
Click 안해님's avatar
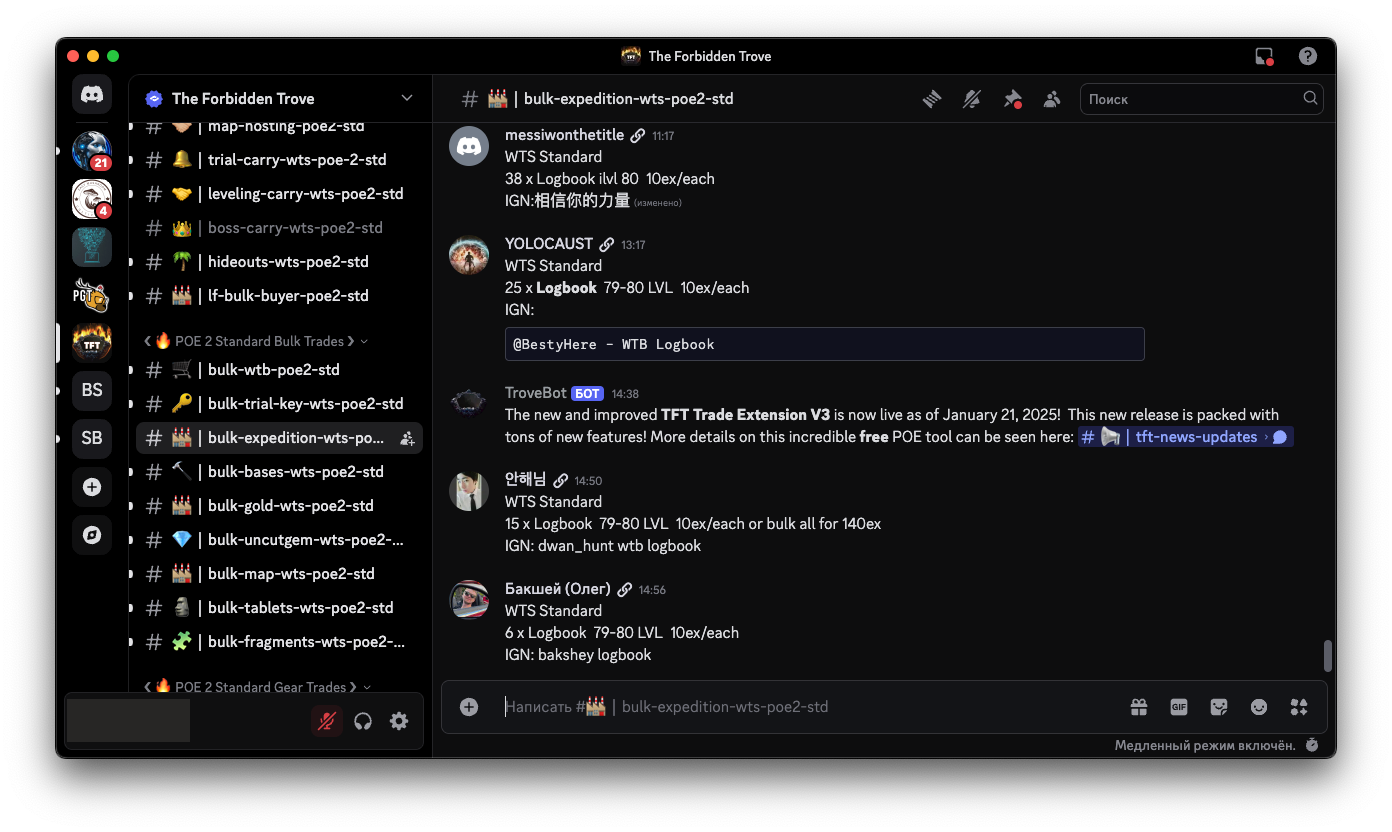469,491
